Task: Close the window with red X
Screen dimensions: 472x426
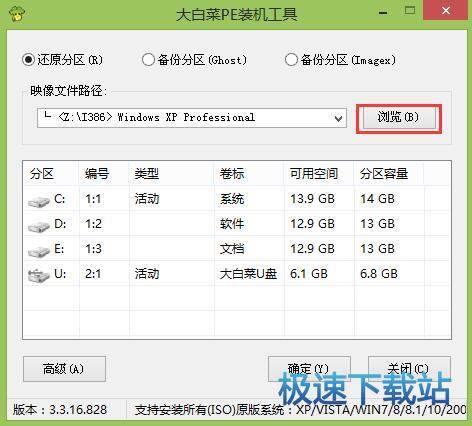Action: [x=446, y=10]
